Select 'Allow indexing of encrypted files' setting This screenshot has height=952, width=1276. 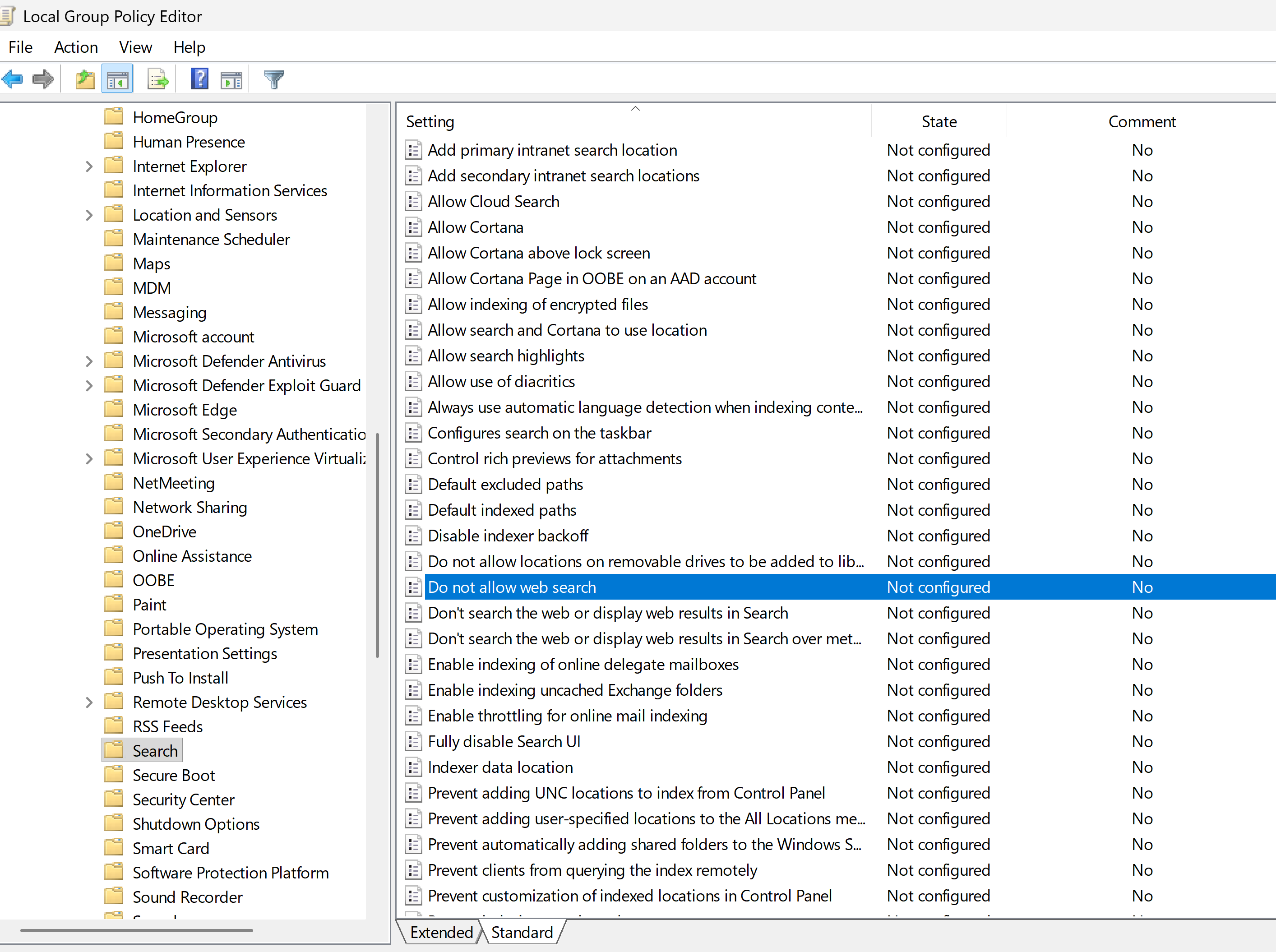click(538, 304)
